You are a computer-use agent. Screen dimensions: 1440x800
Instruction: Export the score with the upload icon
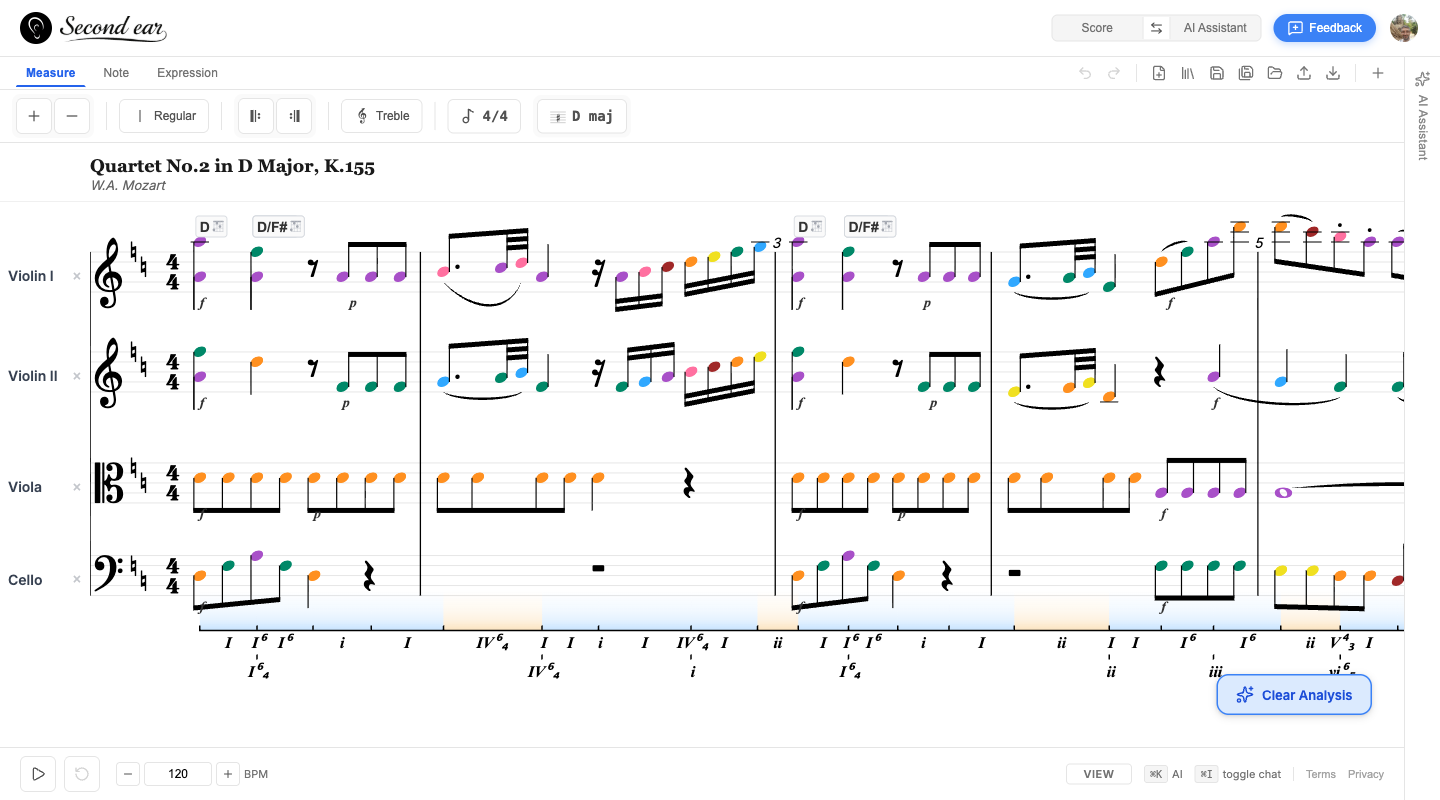pos(1305,73)
